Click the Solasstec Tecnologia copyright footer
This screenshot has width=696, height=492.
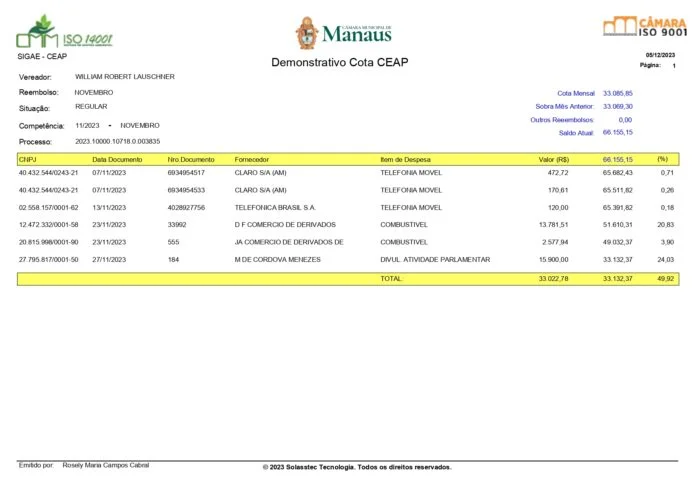tap(356, 467)
